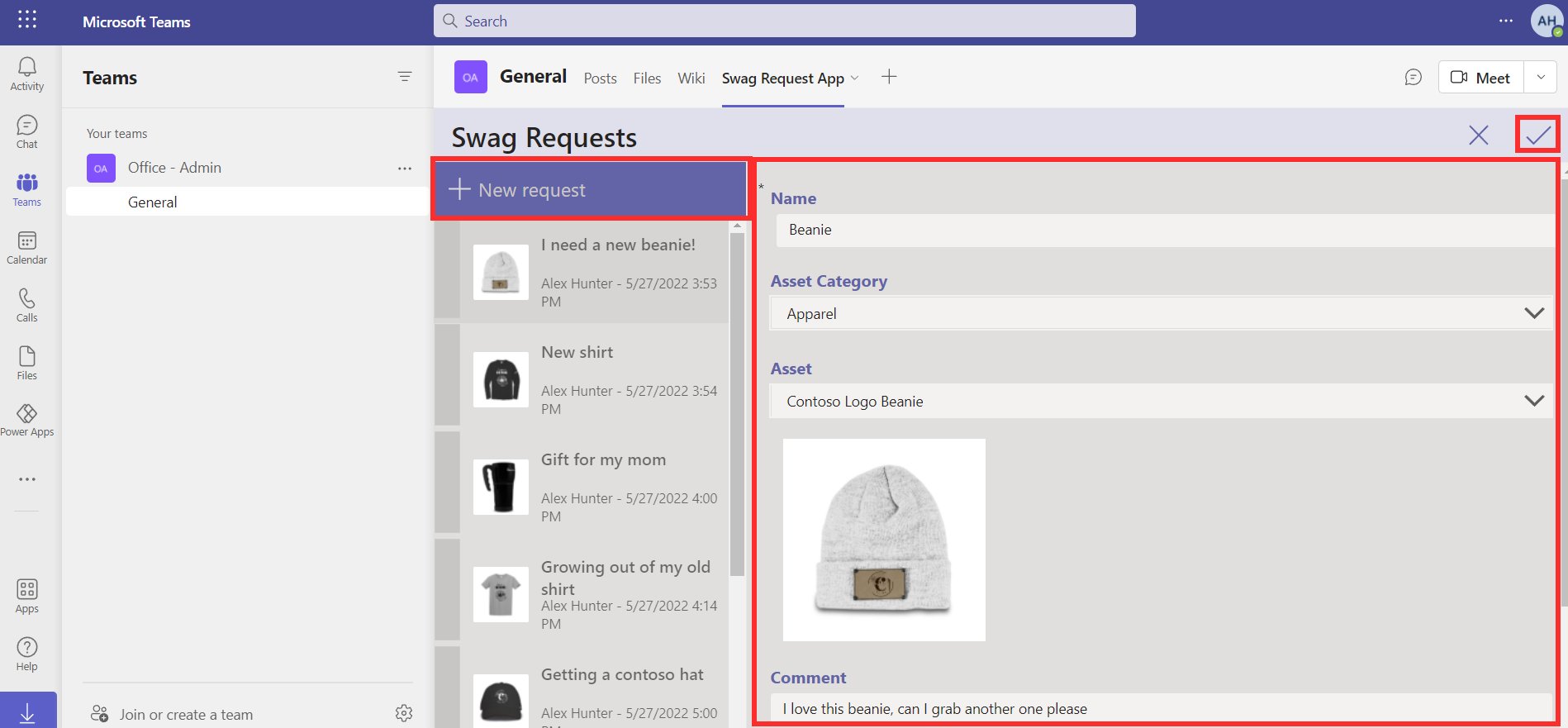
Task: Click in the Search box
Action: pos(784,21)
